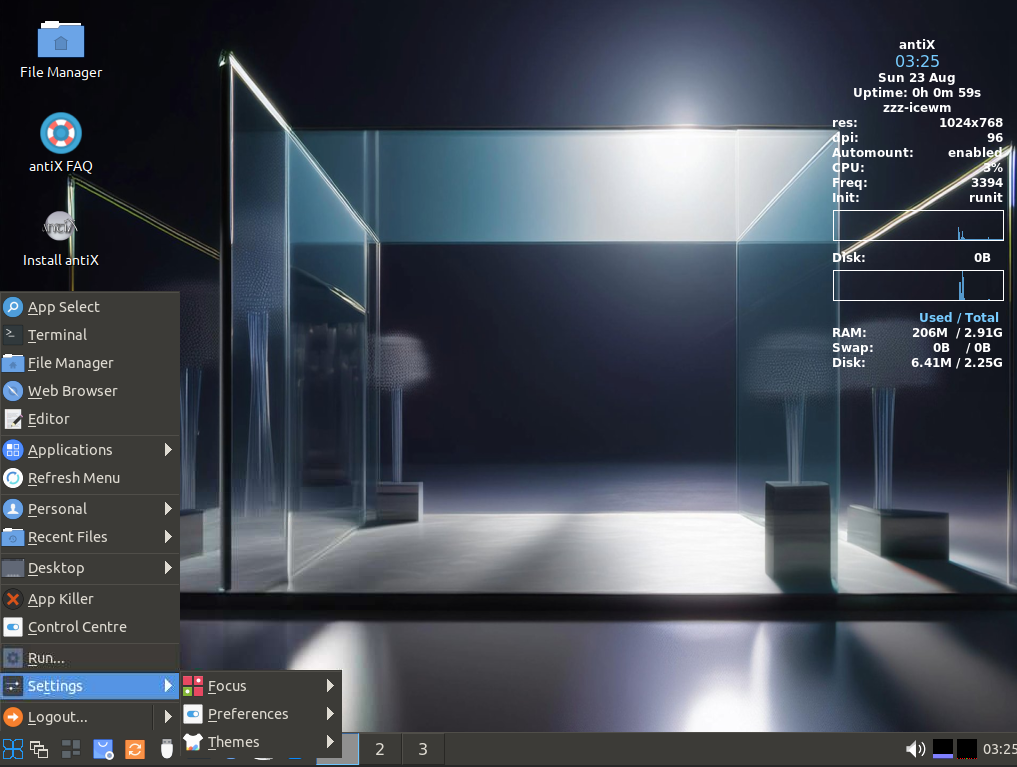Screen dimensions: 1017x767
Task: Open the Editor menu entry
Action: point(90,419)
